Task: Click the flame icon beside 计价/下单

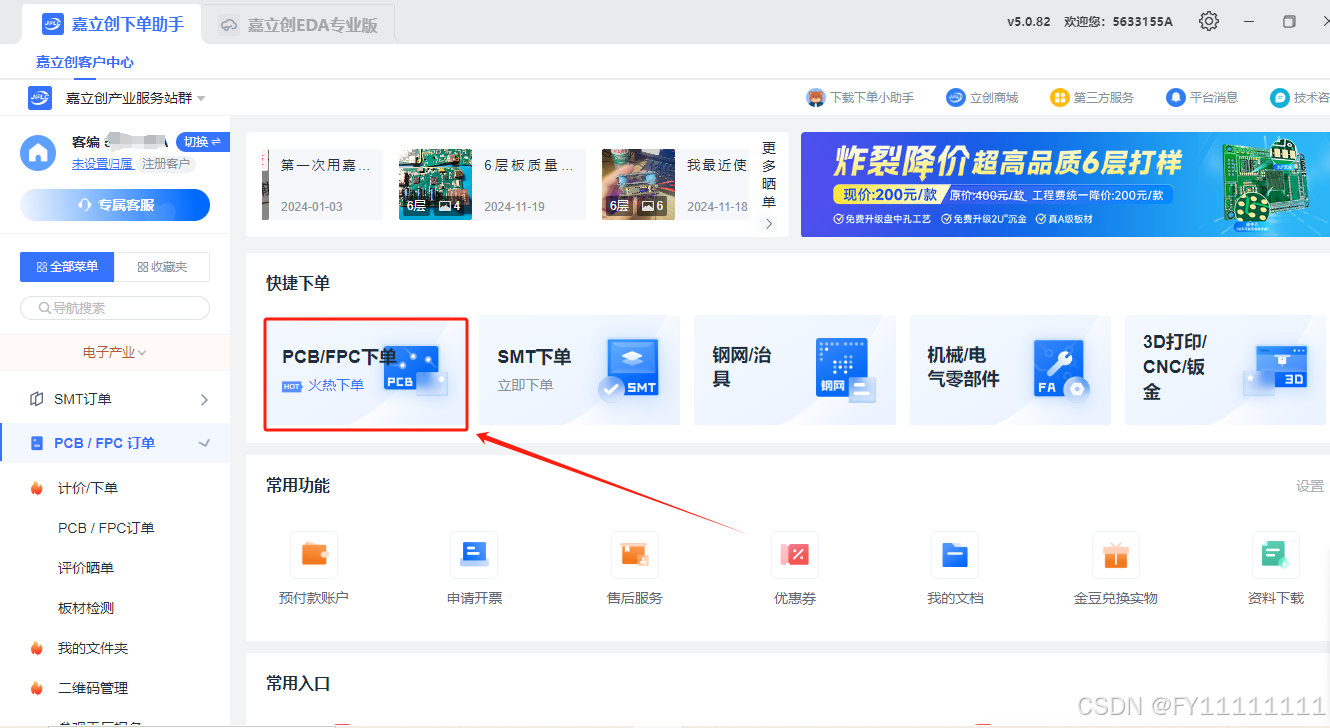Action: (x=37, y=488)
